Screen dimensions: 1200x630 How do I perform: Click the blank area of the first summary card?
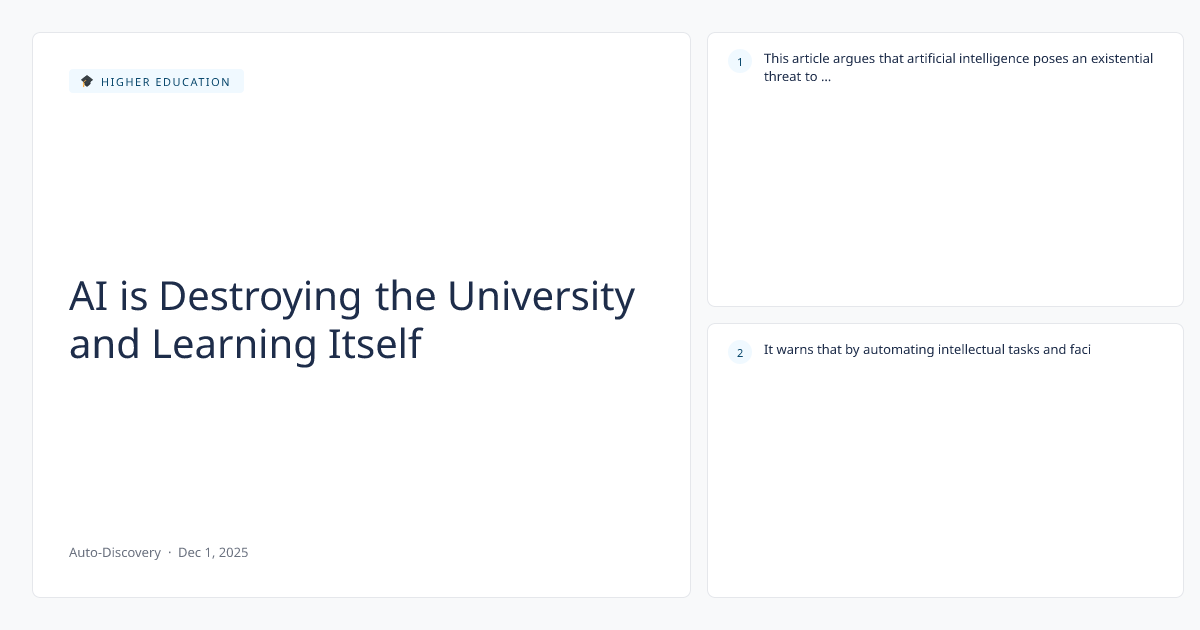945,200
